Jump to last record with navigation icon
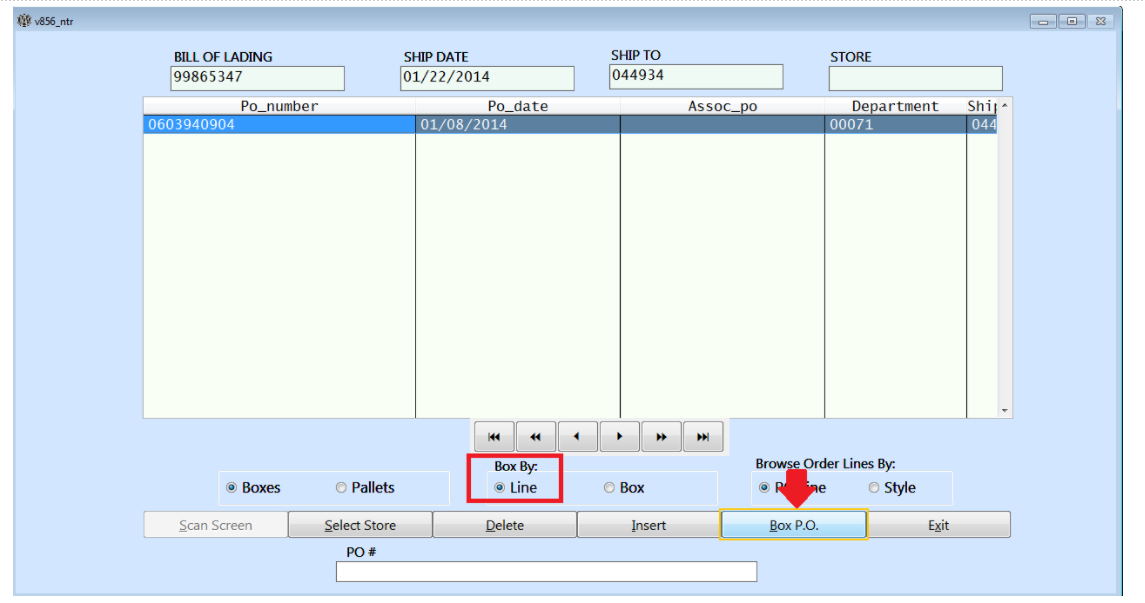 (702, 436)
